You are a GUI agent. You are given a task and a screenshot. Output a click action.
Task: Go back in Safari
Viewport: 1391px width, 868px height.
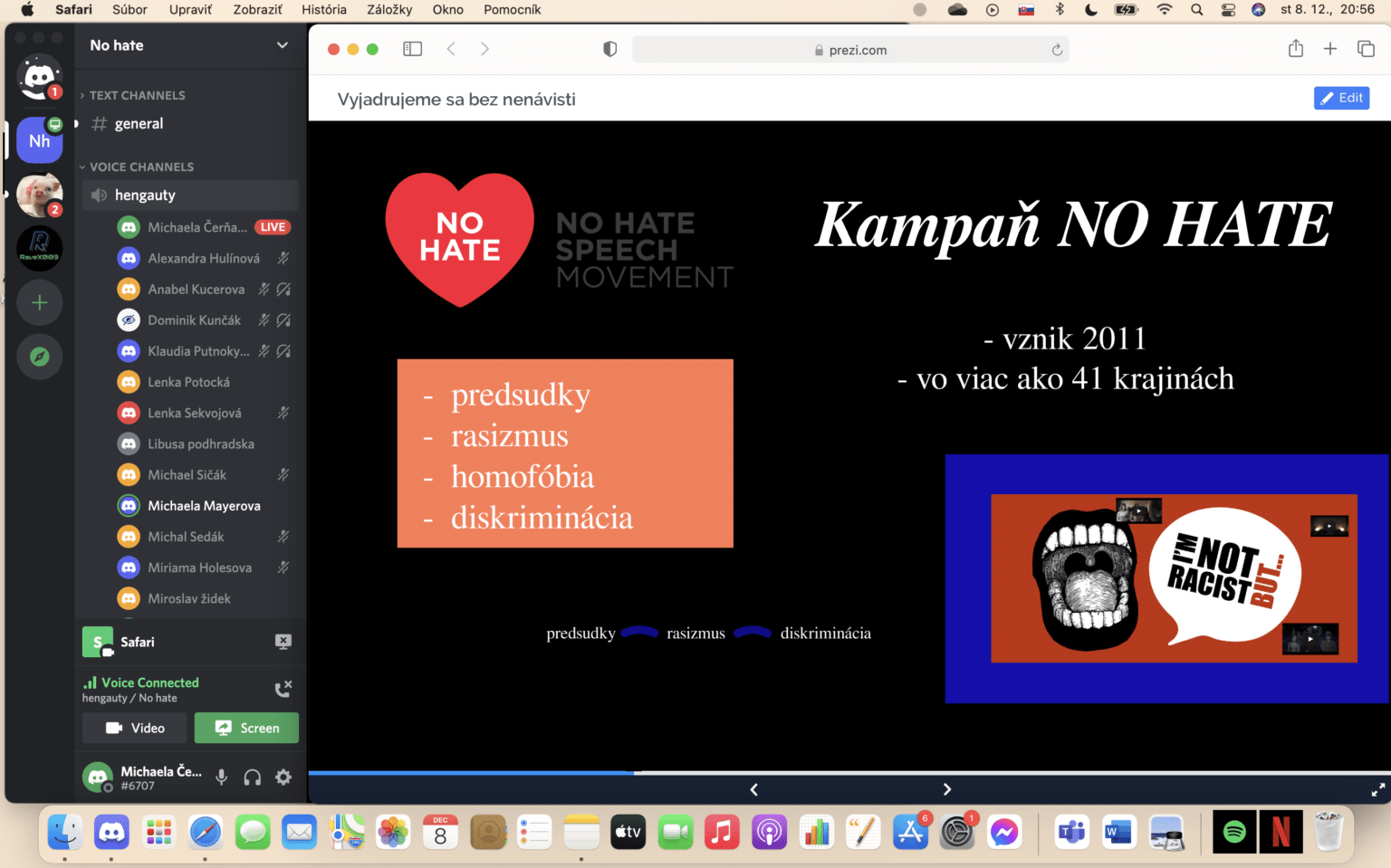tap(451, 49)
